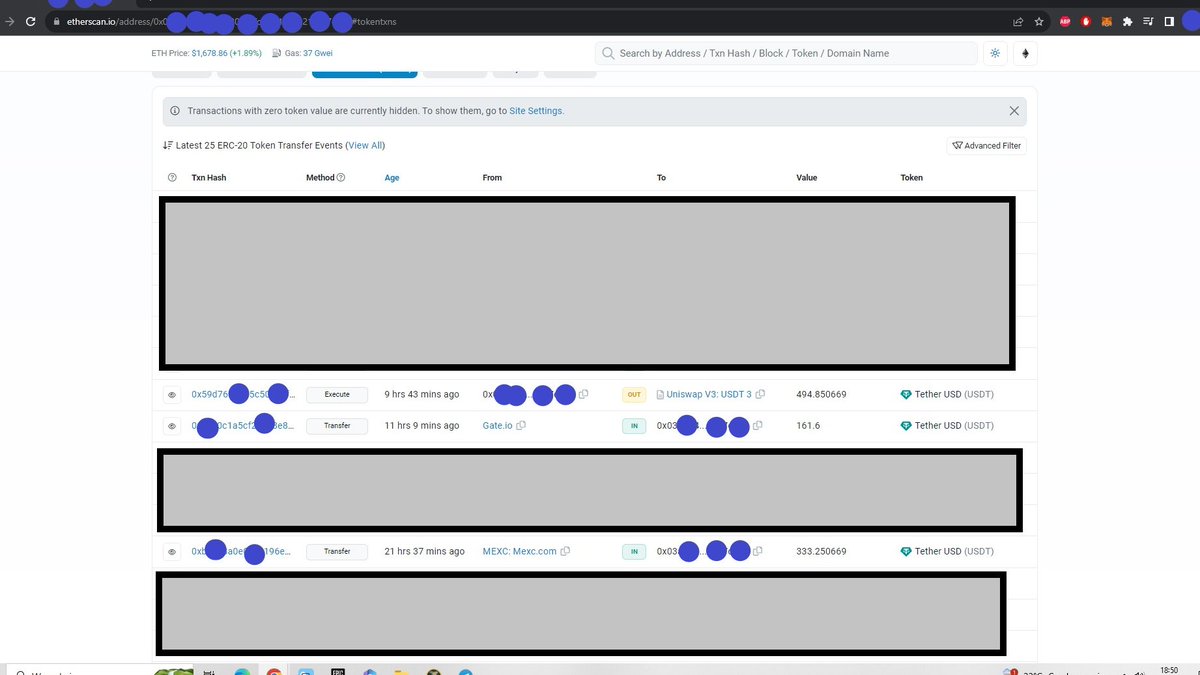Click the age 9 hrs 43 mins ago
The width and height of the screenshot is (1200, 675).
(422, 394)
